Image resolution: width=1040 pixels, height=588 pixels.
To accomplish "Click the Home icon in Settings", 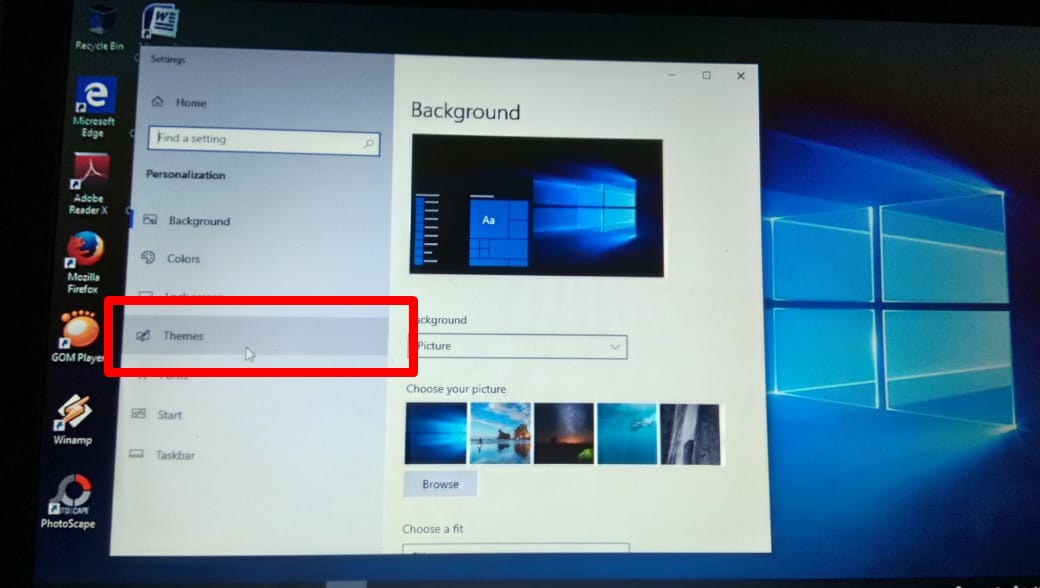I will tap(158, 102).
